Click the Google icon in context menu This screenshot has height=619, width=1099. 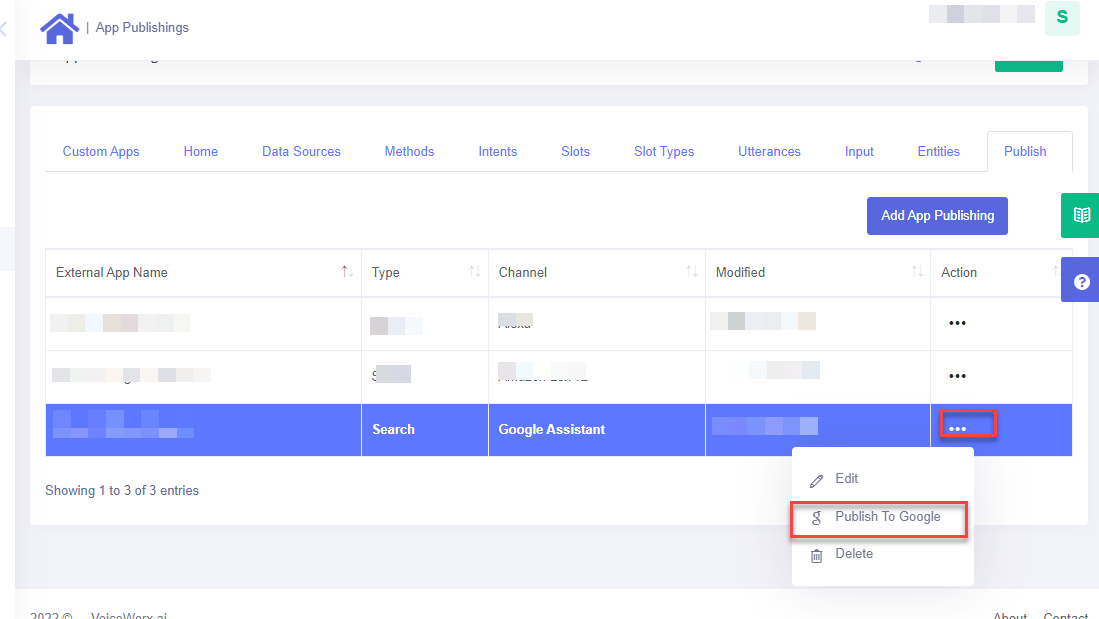click(816, 518)
